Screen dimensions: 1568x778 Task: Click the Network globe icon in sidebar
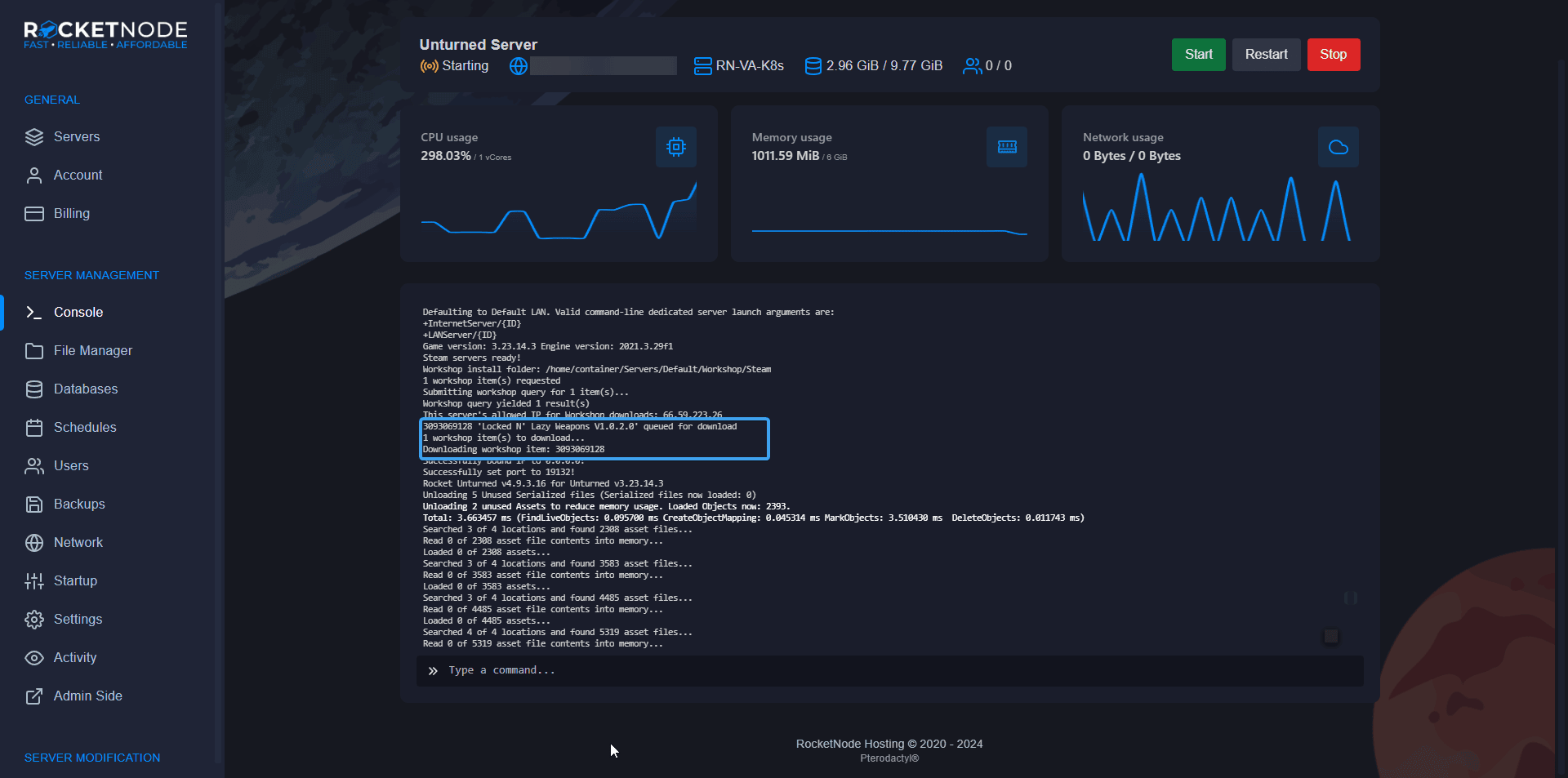point(34,543)
